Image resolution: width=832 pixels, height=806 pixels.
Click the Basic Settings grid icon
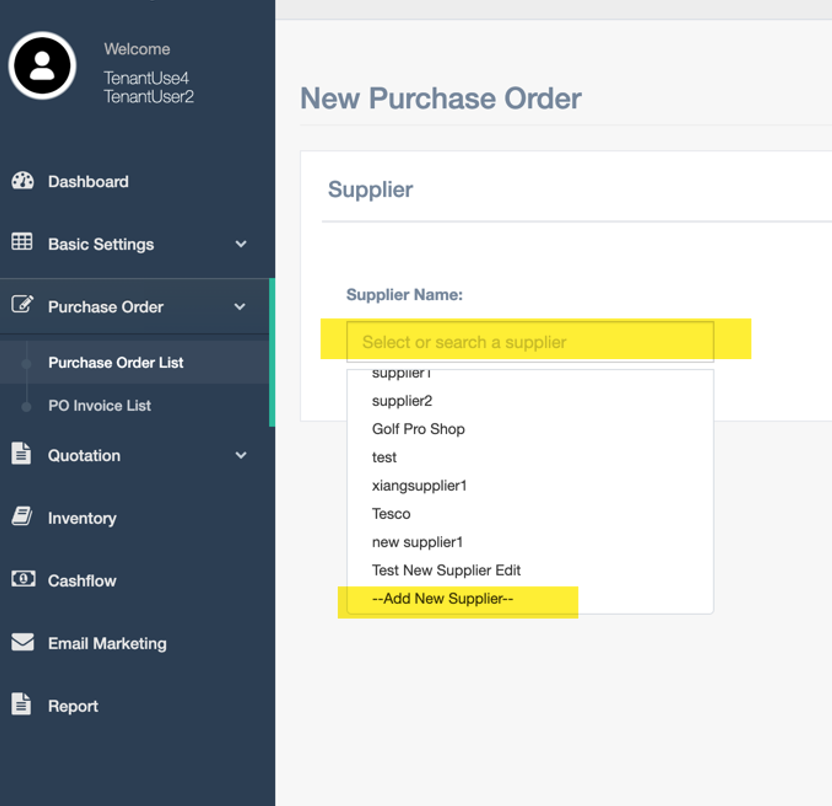[22, 241]
